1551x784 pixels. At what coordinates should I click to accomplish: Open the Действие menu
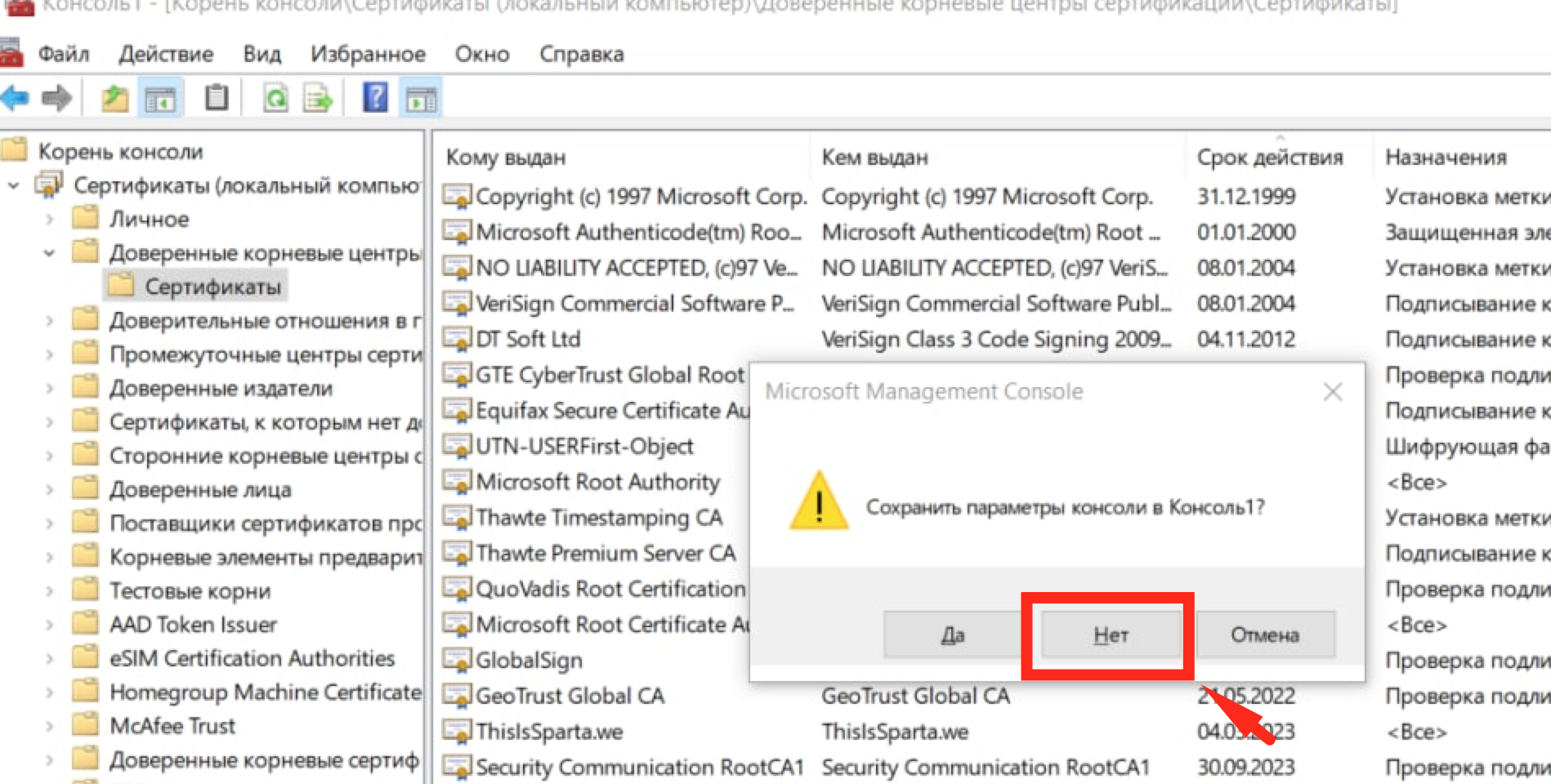pyautogui.click(x=166, y=54)
